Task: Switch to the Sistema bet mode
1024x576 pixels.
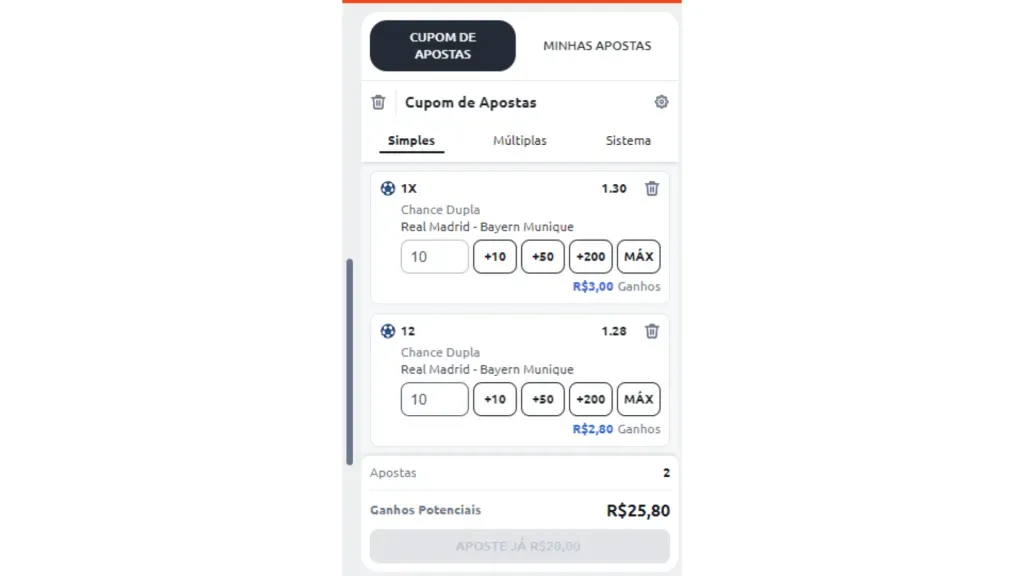Action: (628, 140)
